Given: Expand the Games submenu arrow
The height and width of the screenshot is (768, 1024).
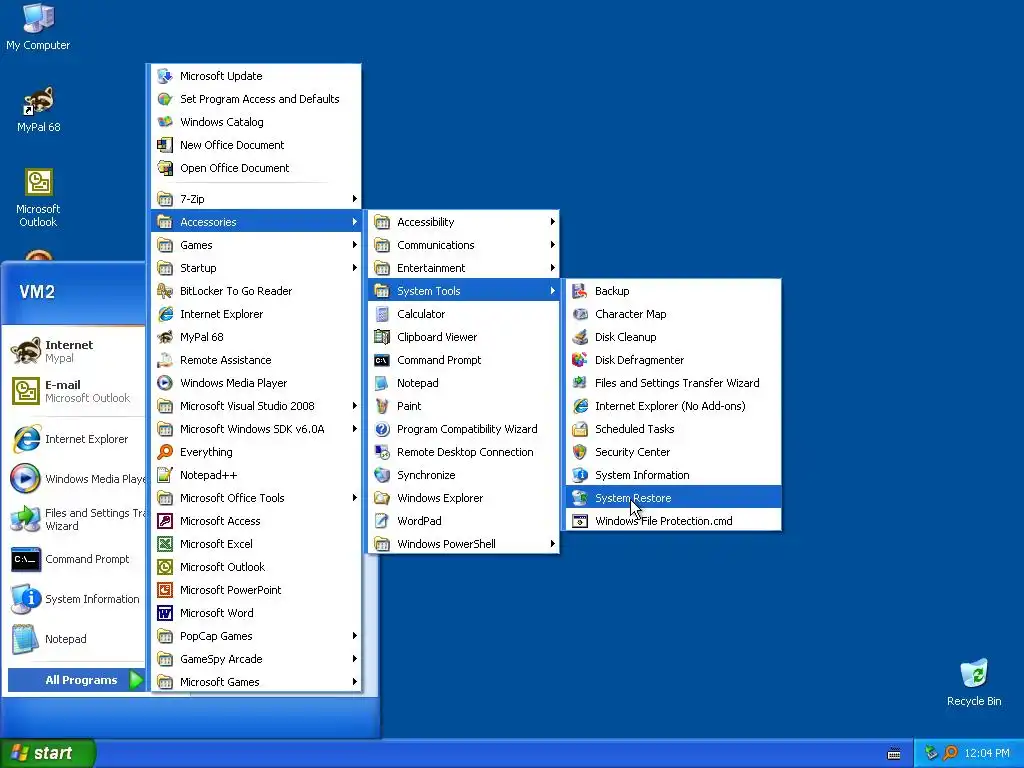Looking at the screenshot, I should tap(355, 245).
